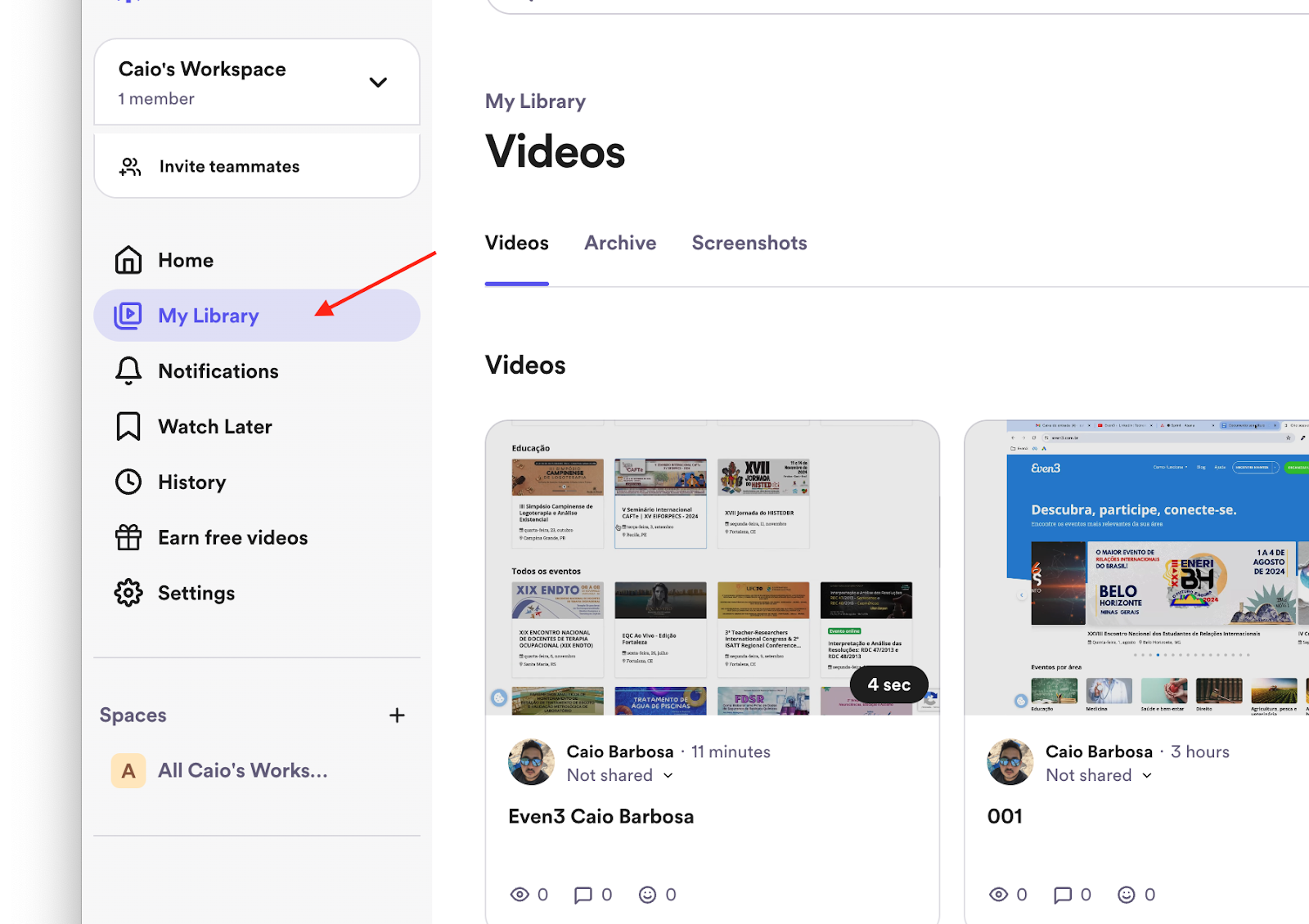The width and height of the screenshot is (1309, 924).
Task: Click comments icon on 001 video
Action: coord(1063,895)
